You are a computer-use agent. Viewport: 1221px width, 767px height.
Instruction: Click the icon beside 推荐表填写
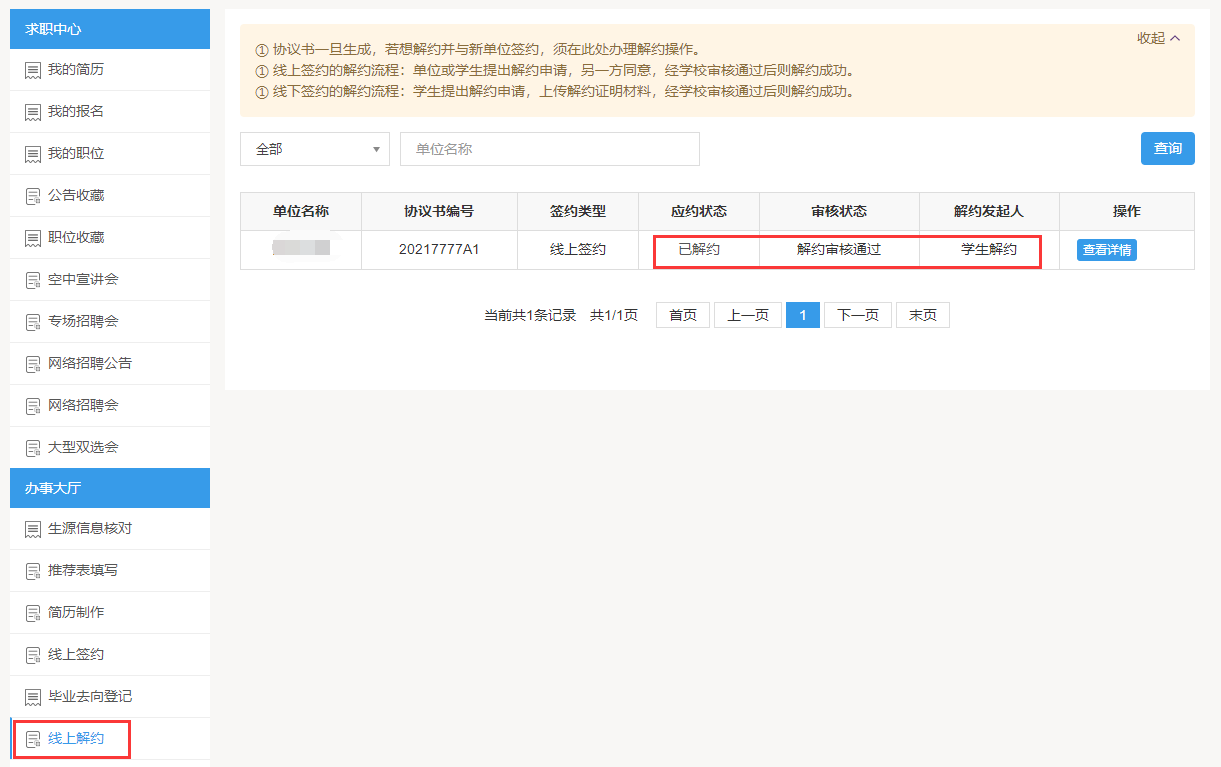33,571
